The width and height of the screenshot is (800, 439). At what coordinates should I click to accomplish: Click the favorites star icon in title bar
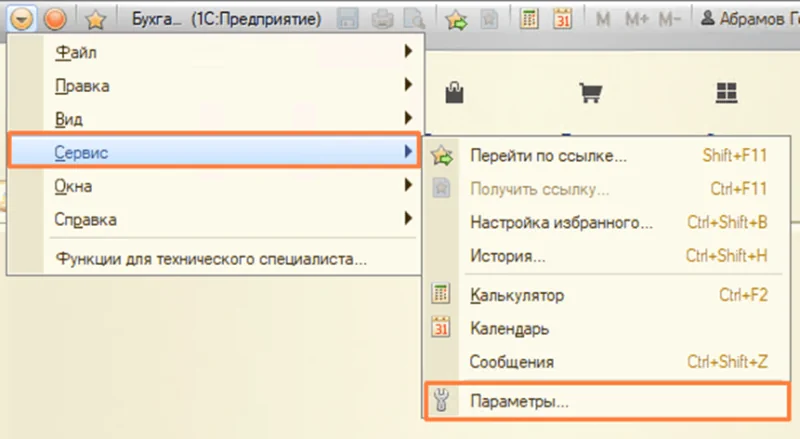pyautogui.click(x=95, y=17)
